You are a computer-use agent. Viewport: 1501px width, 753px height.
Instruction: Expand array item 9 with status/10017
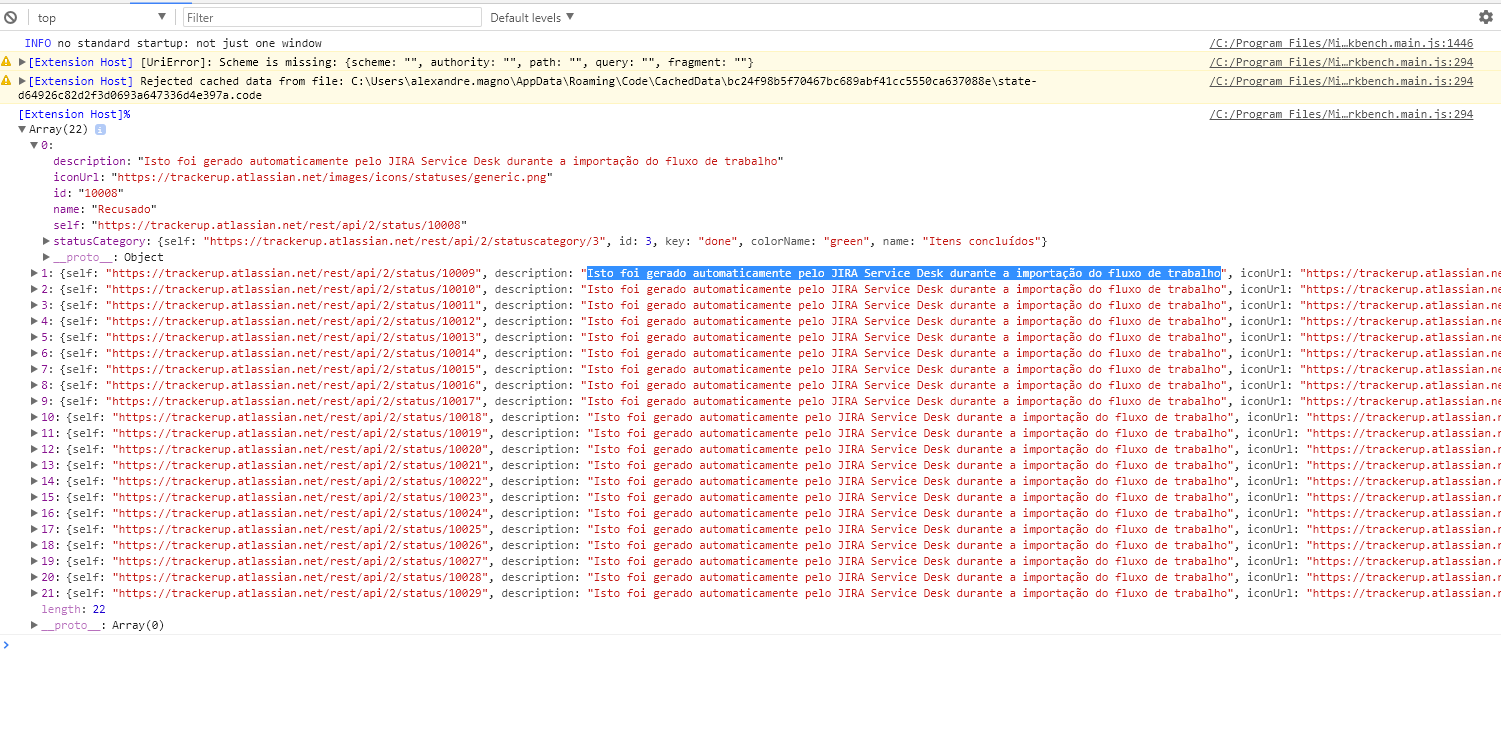(35, 401)
